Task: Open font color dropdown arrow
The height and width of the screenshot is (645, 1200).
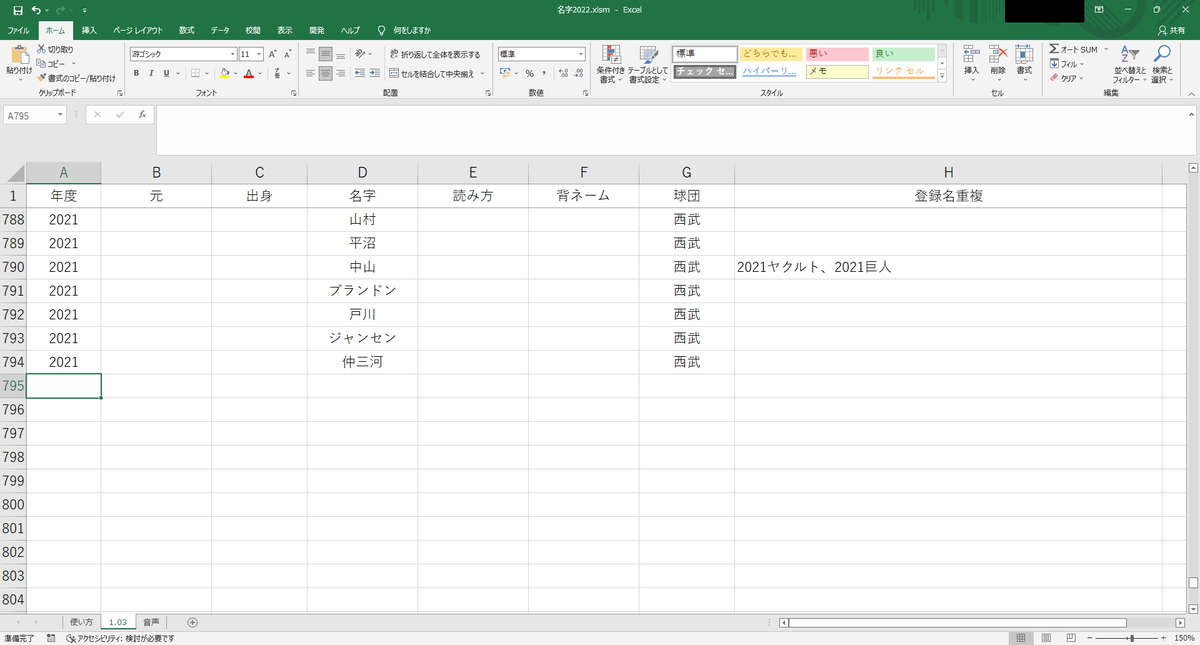Action: coord(259,73)
